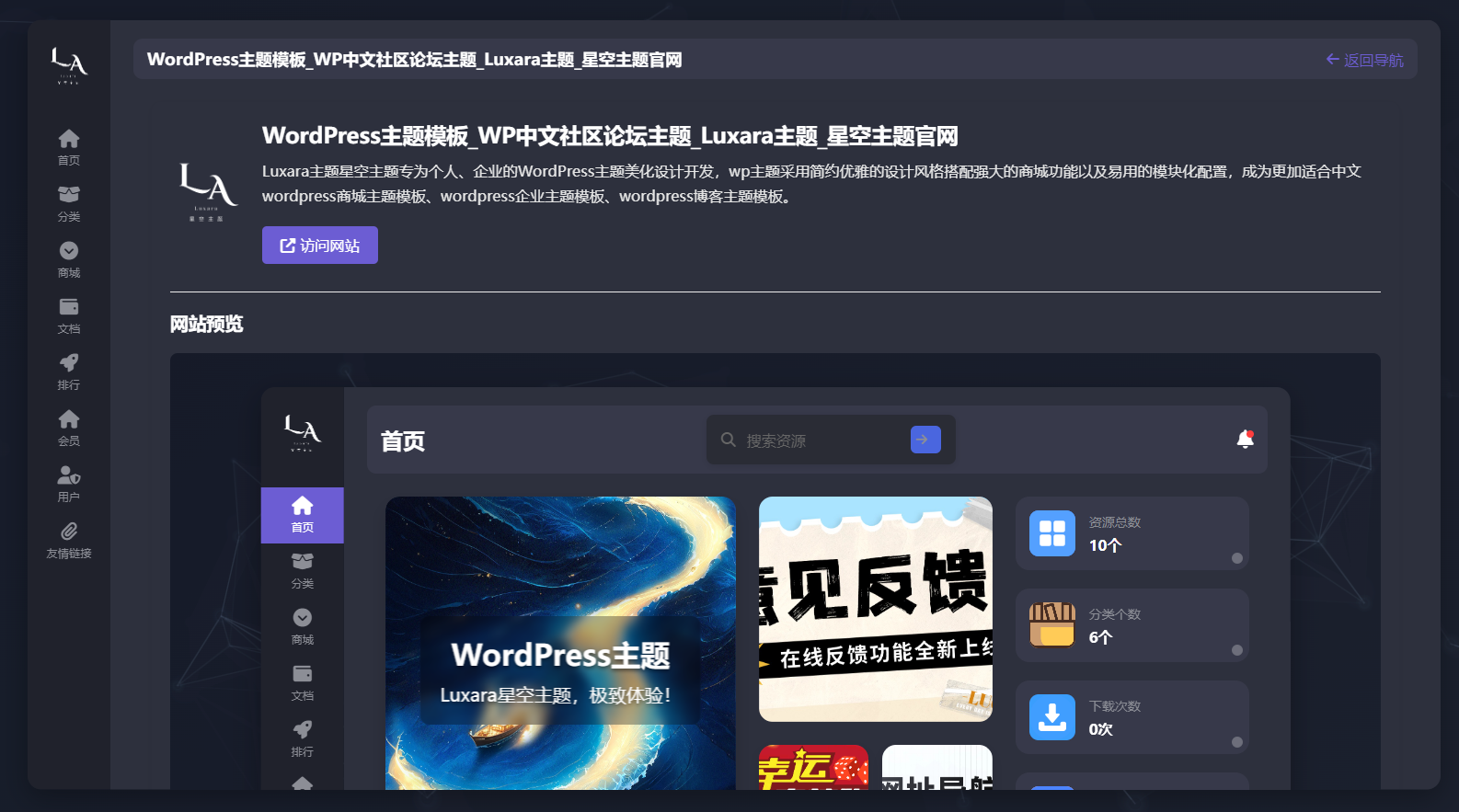The image size is (1459, 812).
Task: Click the 0次 download count value
Action: pos(1100,729)
